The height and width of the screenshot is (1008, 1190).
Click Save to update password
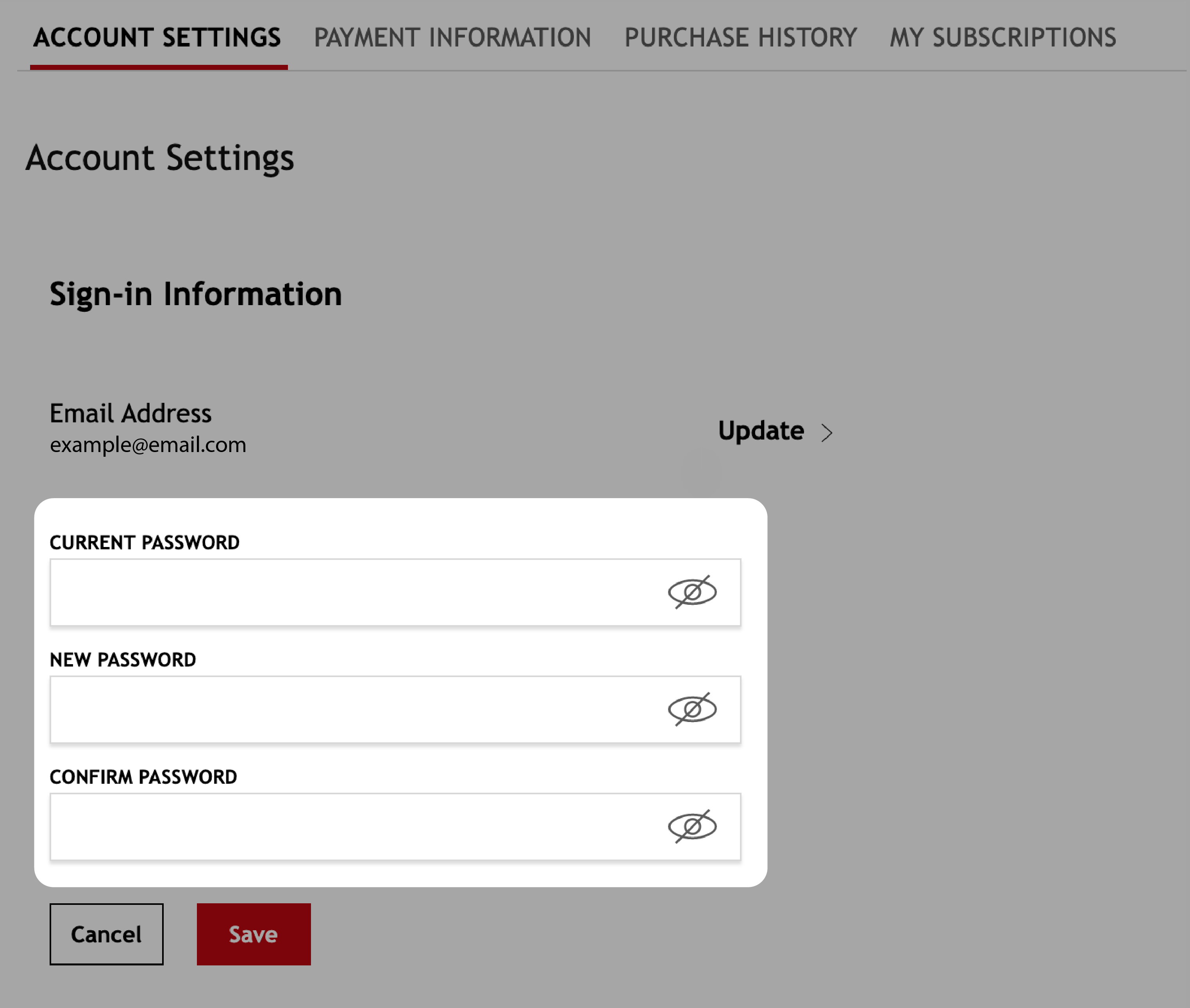point(254,934)
